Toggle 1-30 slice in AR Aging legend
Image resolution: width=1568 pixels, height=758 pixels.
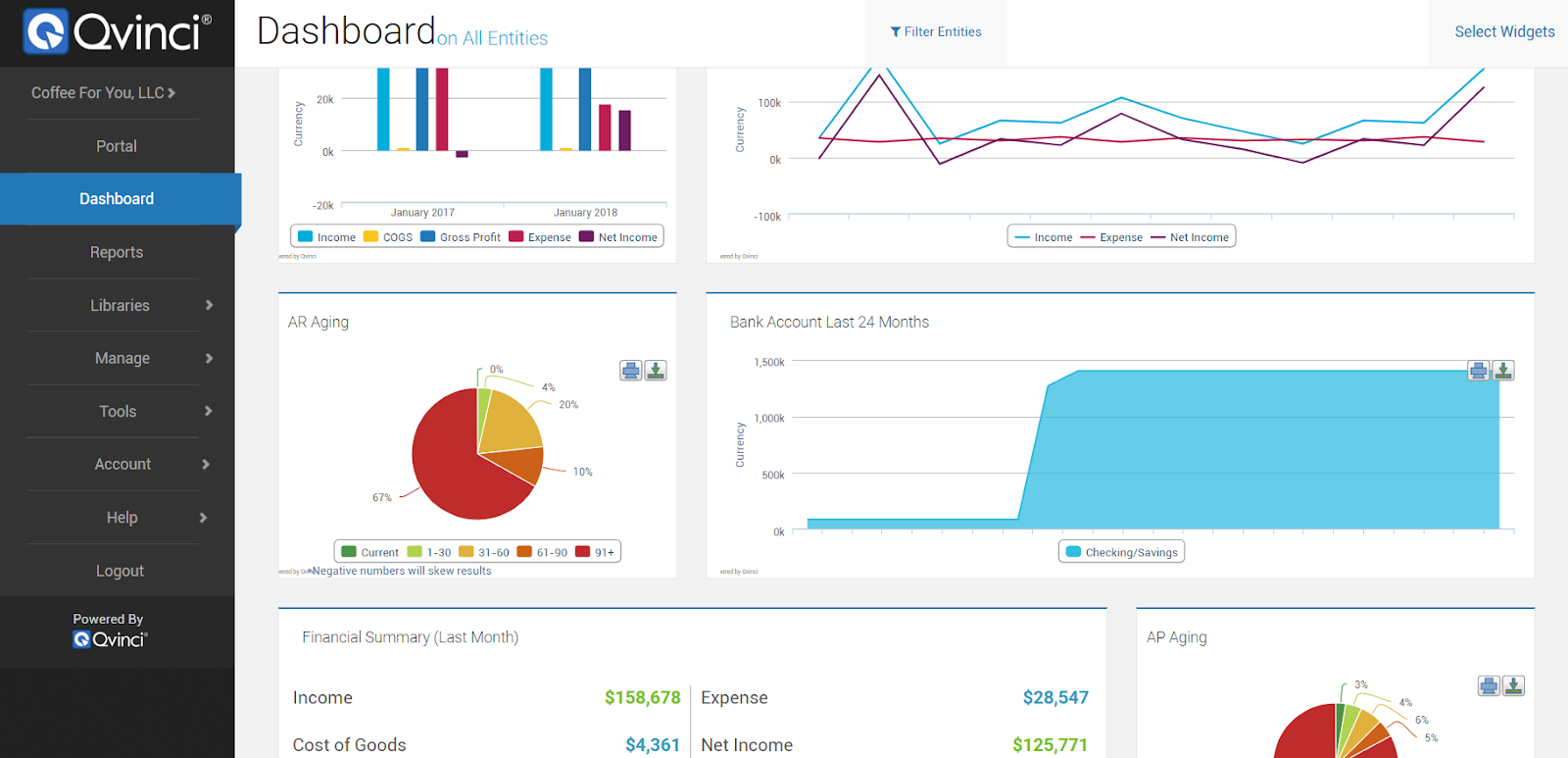(429, 552)
